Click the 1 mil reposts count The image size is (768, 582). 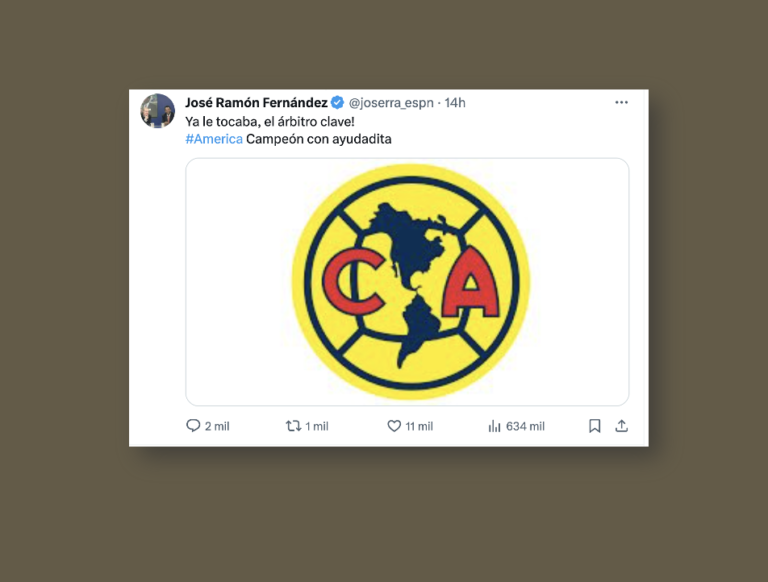click(317, 426)
